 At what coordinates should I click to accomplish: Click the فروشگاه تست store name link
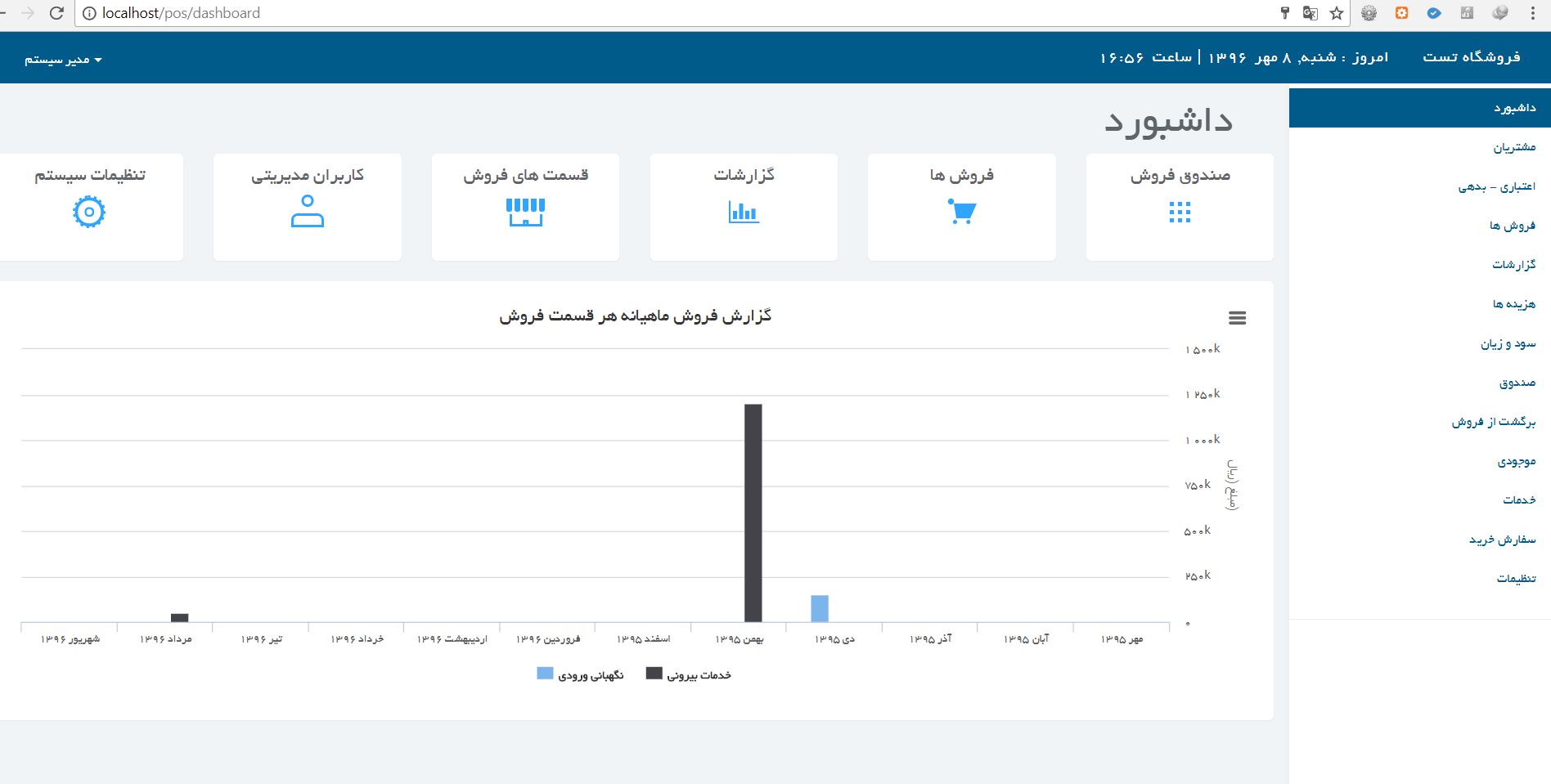click(x=1471, y=56)
